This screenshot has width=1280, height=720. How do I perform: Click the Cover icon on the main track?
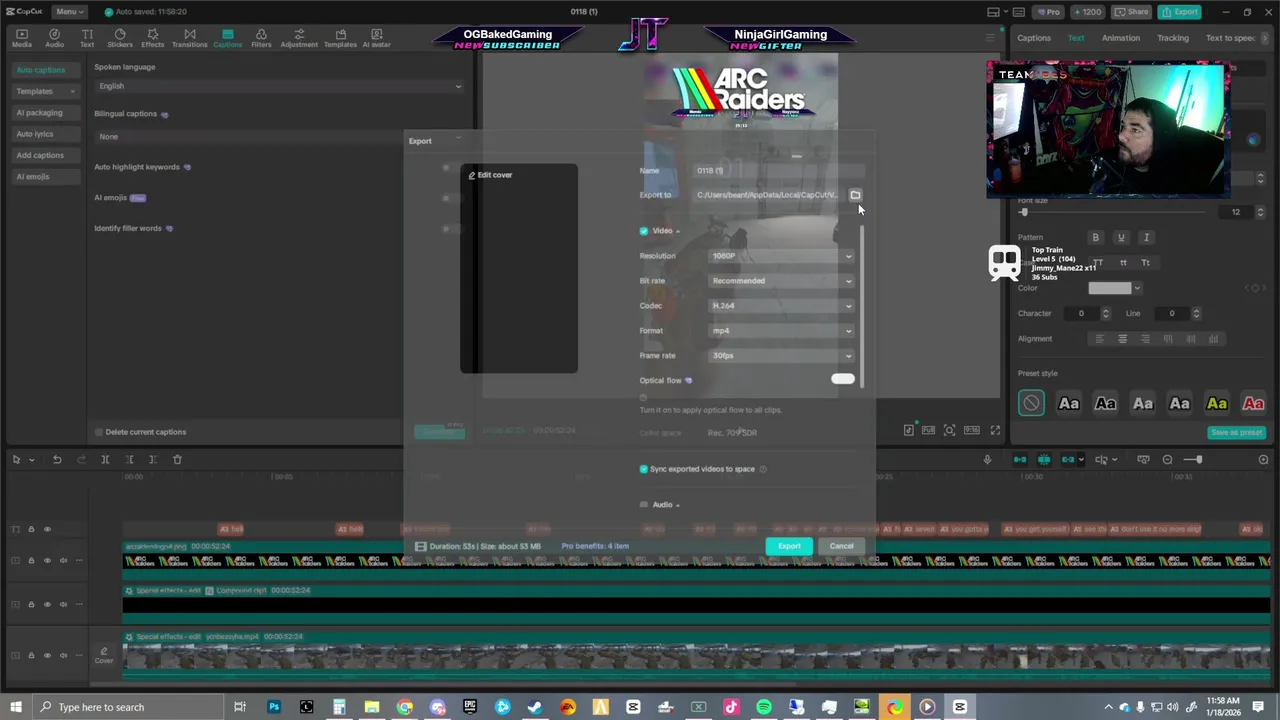103,655
